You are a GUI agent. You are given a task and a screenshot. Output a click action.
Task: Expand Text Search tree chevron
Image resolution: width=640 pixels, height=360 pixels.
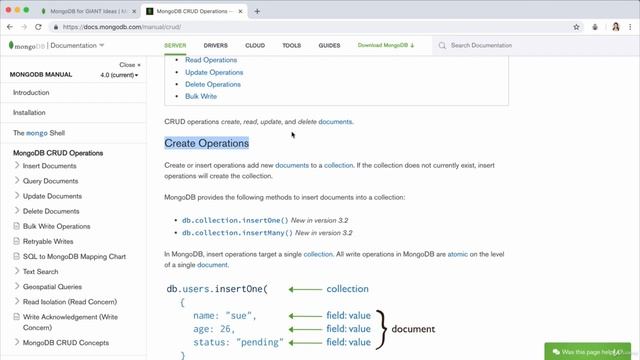[17, 271]
